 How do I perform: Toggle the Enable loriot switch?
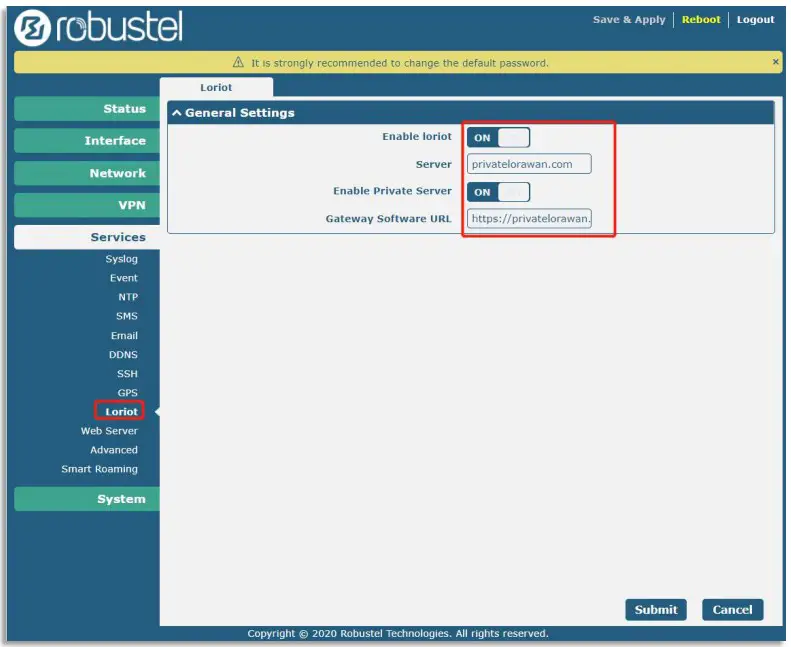[x=498, y=137]
